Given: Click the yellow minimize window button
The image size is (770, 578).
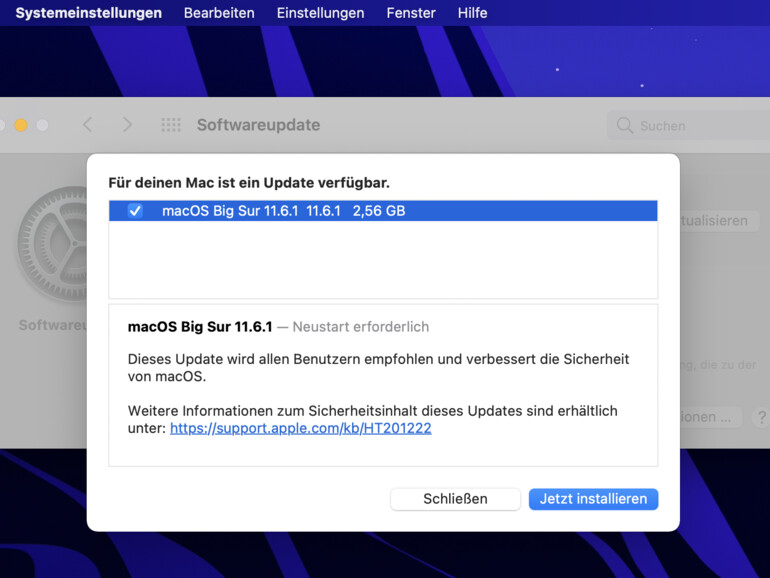Looking at the screenshot, I should point(21,125).
